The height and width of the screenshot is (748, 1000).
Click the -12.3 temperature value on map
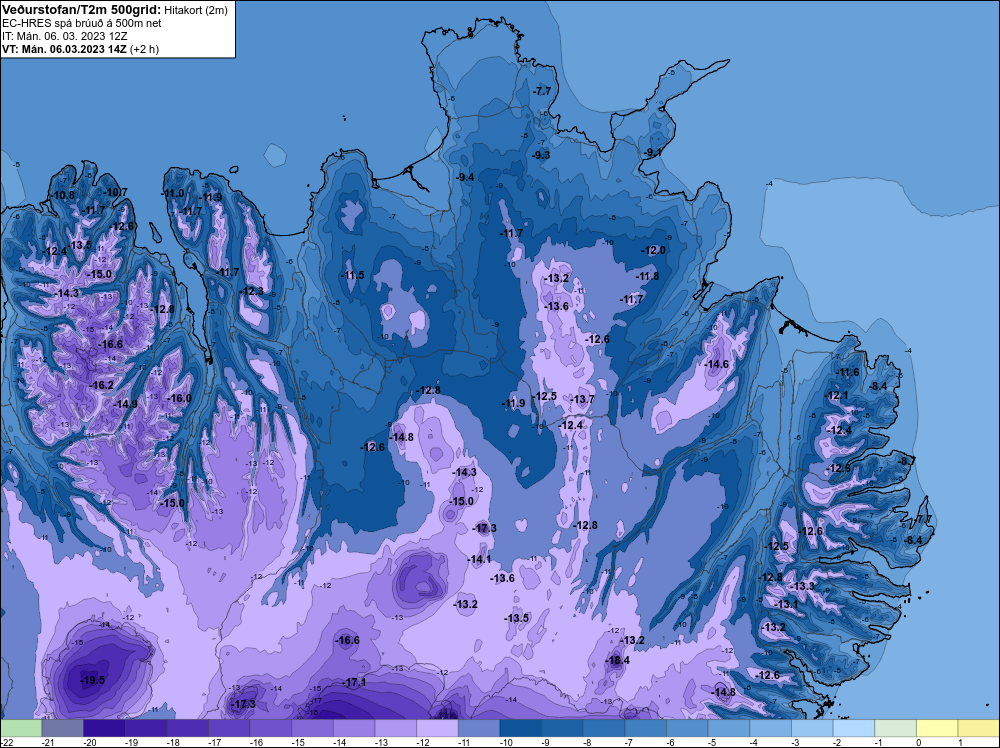click(x=251, y=291)
